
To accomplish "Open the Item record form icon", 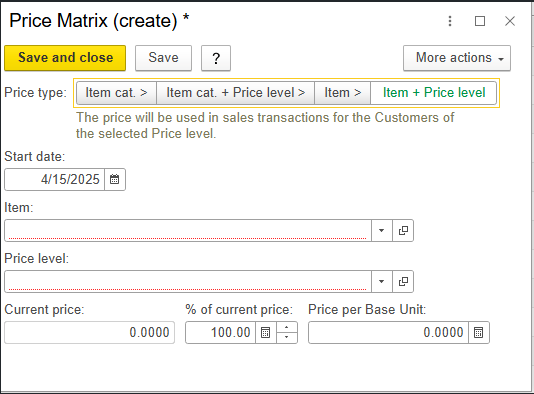I will pyautogui.click(x=403, y=231).
